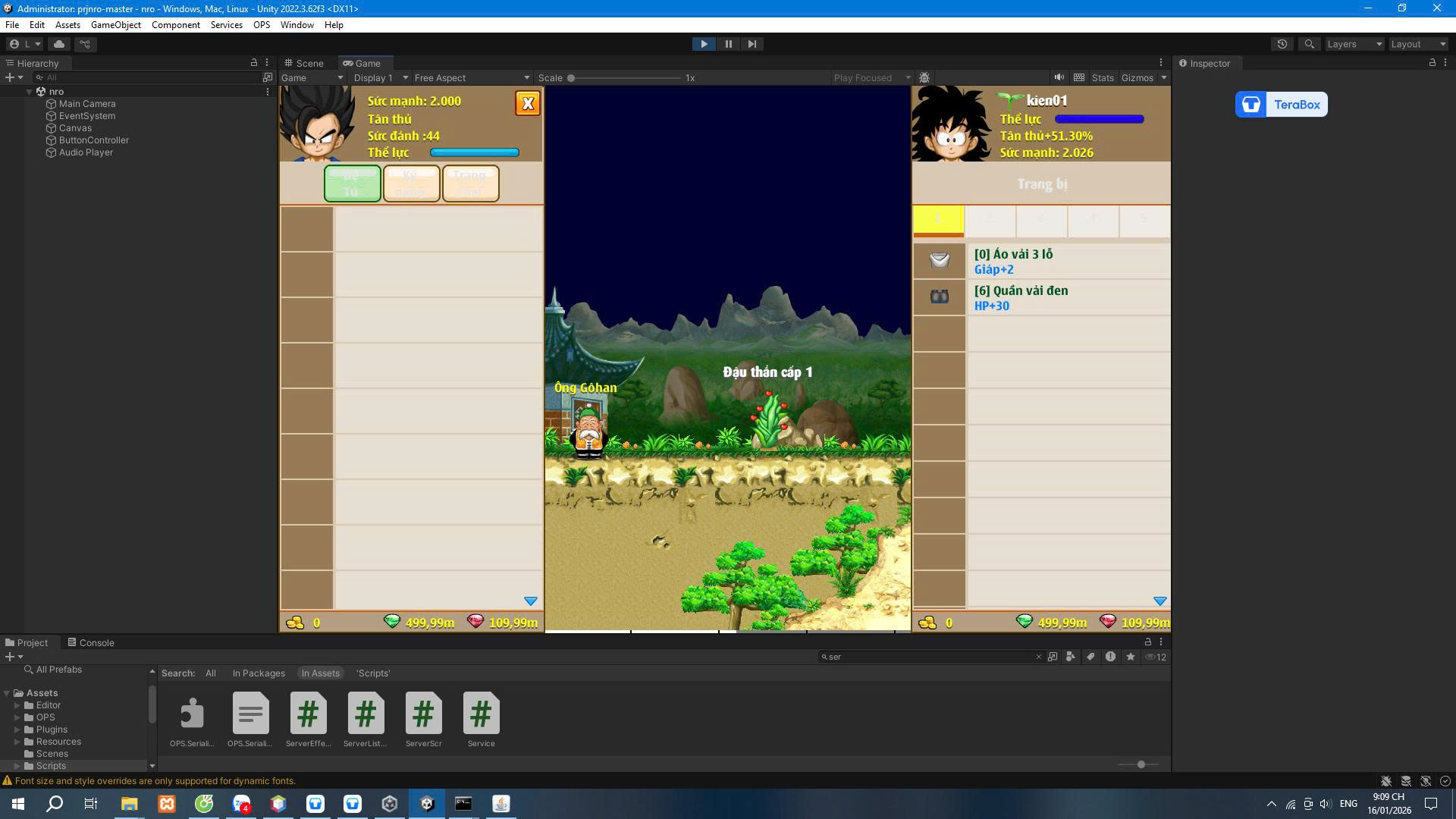This screenshot has width=1456, height=819.
Task: Expand the Resources folder in Assets
Action: click(17, 742)
